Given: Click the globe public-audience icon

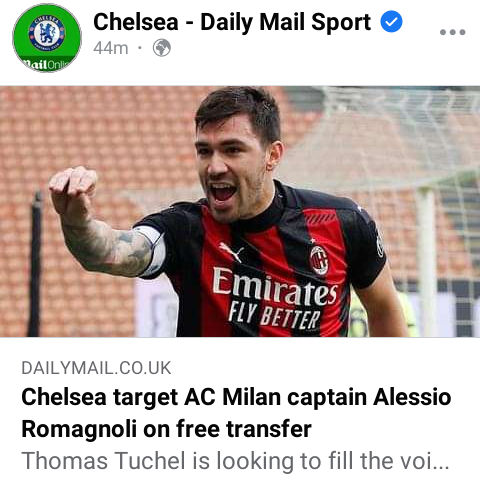Looking at the screenshot, I should (162, 48).
